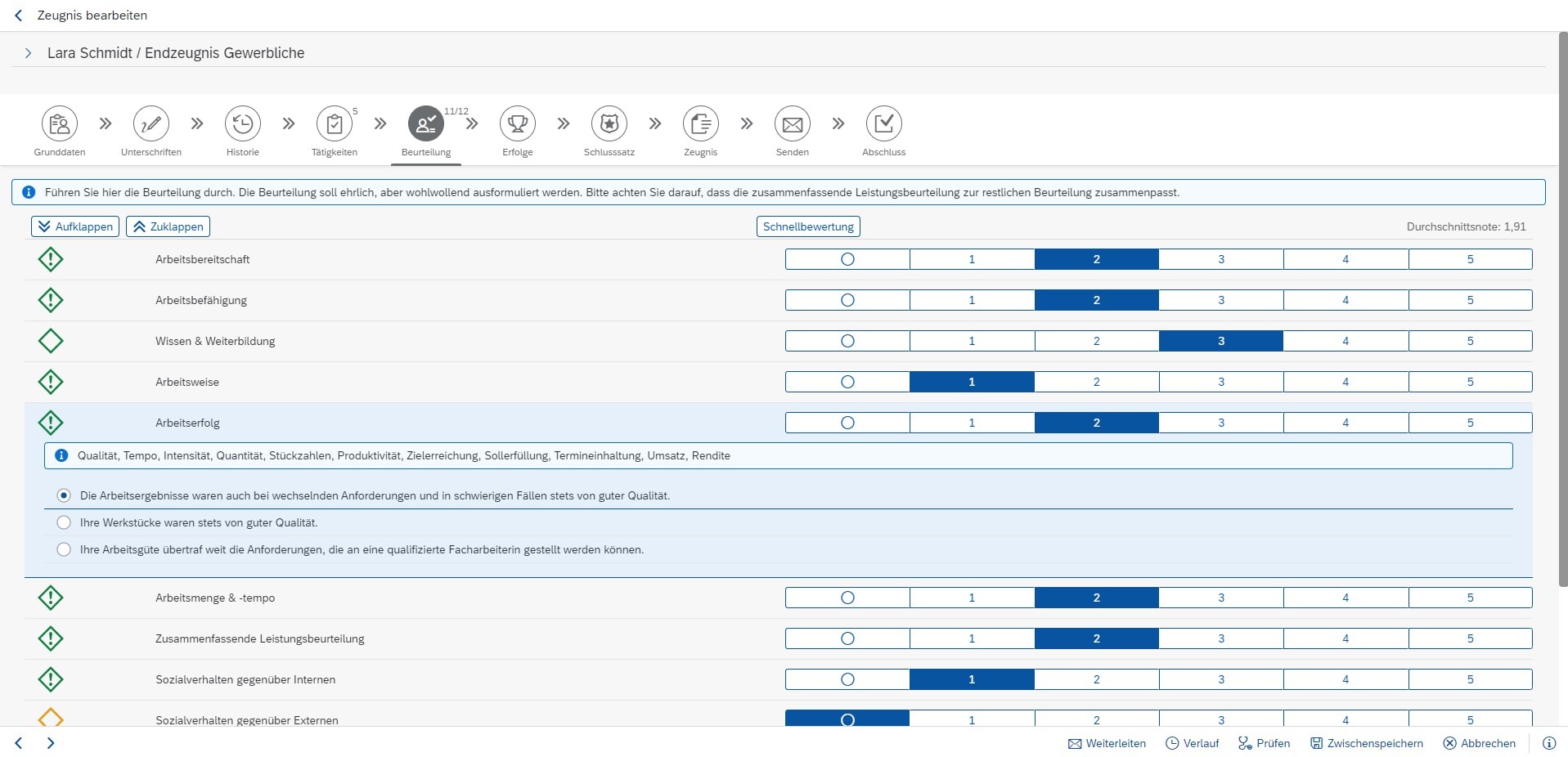Screen dimensions: 1568x757
Task: Click the Durchschnittsnote: 1,91 text
Action: coord(1466,226)
